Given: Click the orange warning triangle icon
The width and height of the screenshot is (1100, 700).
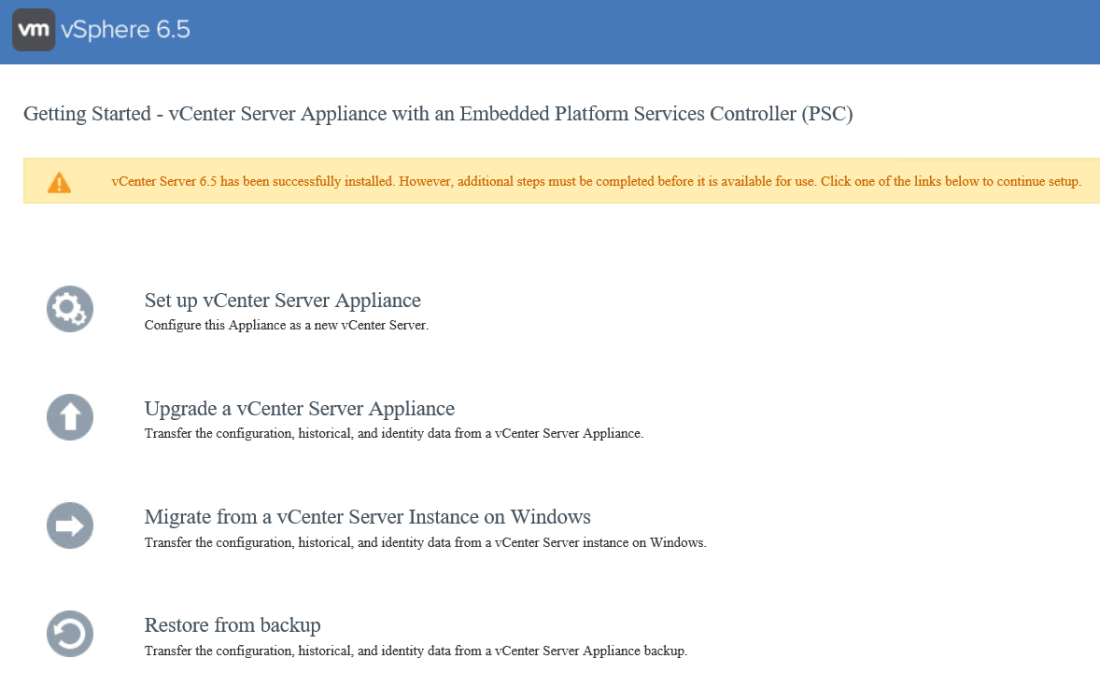Looking at the screenshot, I should (x=59, y=182).
